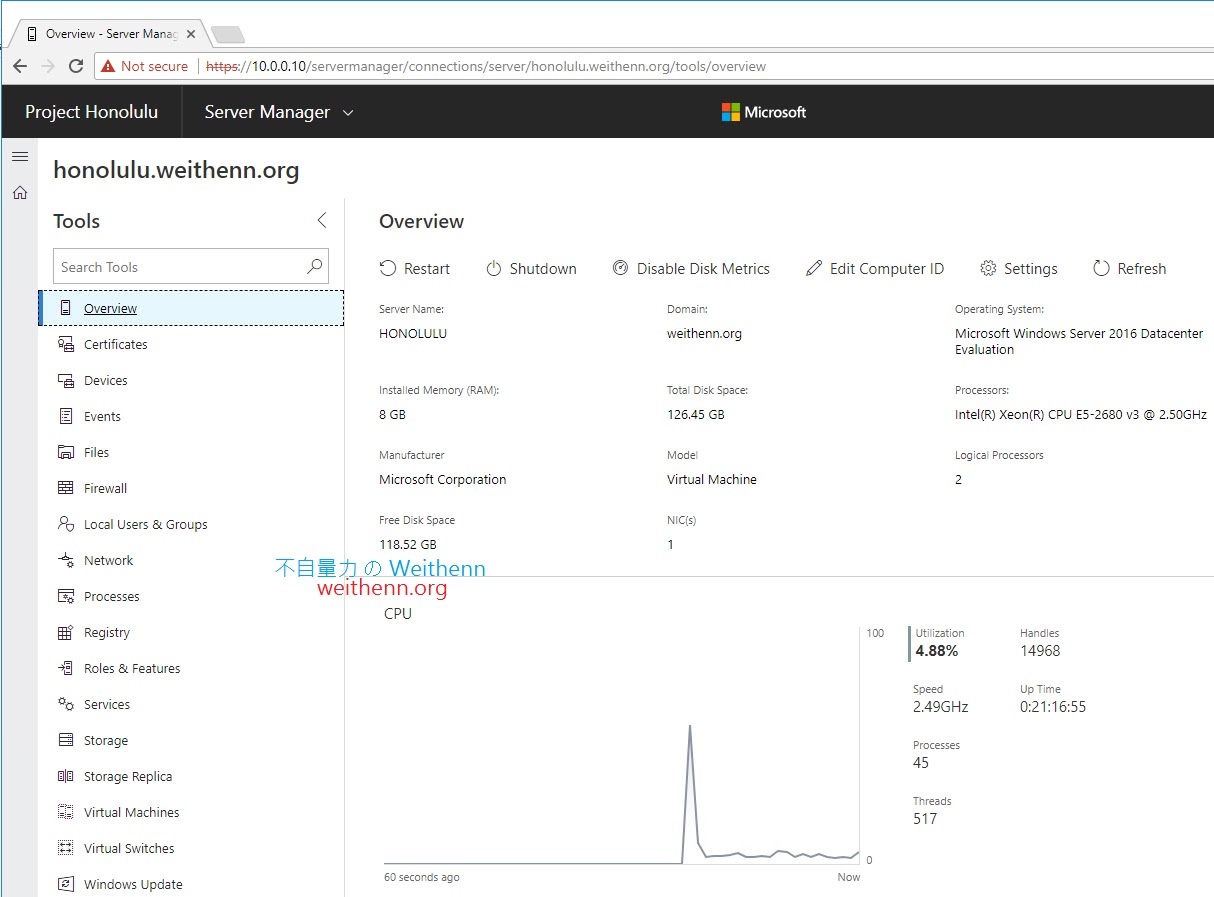Click the Roles & Features icon
The height and width of the screenshot is (897, 1214).
click(66, 668)
